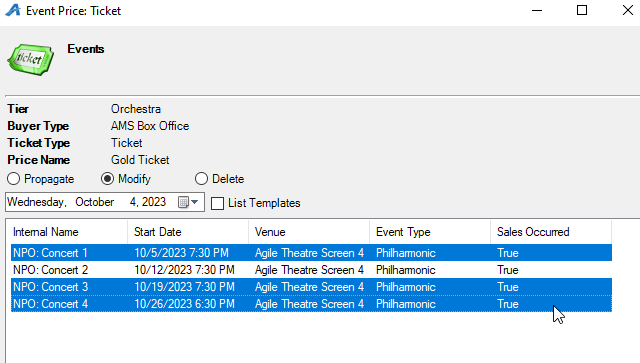Click Agile Theatre Screen 4 in Concert 2 row

coord(309,270)
